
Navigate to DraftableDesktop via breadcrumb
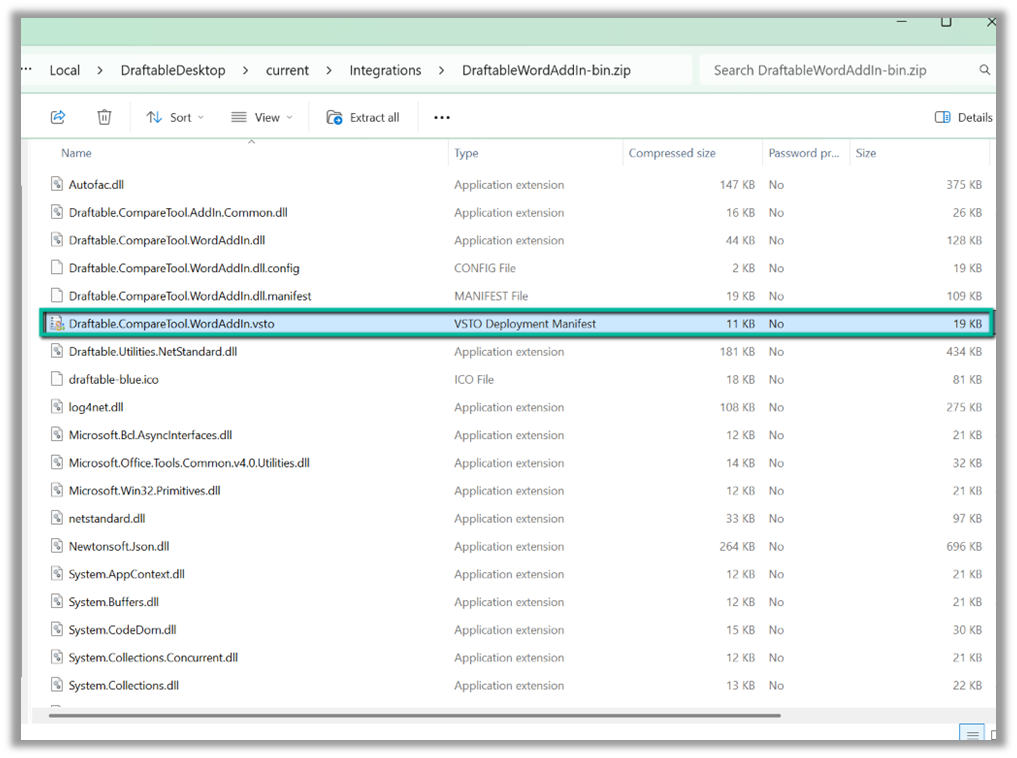pos(170,70)
